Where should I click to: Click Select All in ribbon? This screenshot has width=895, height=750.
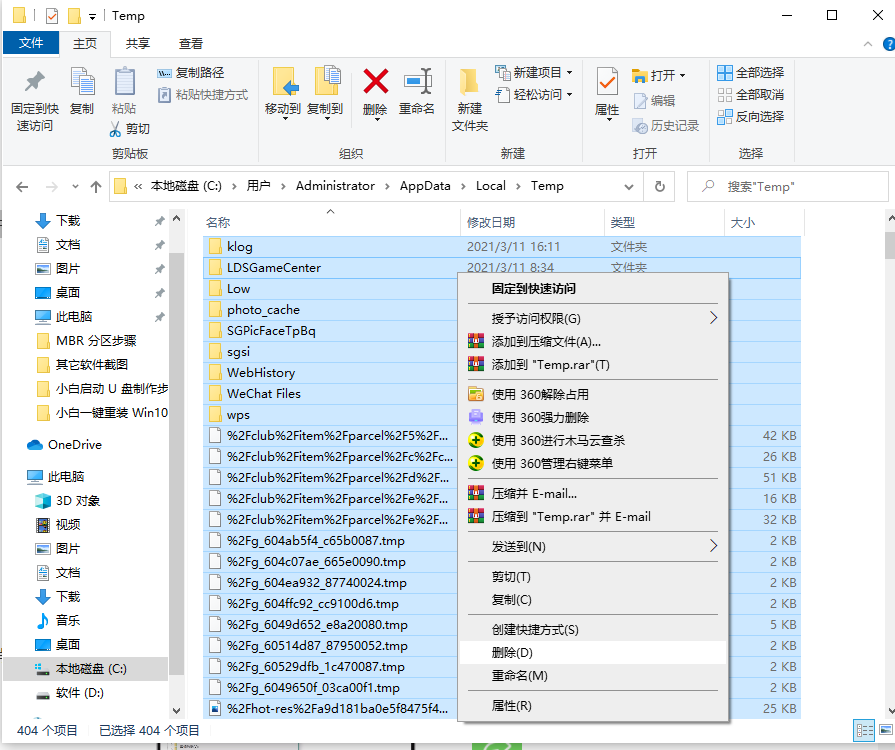coord(750,73)
